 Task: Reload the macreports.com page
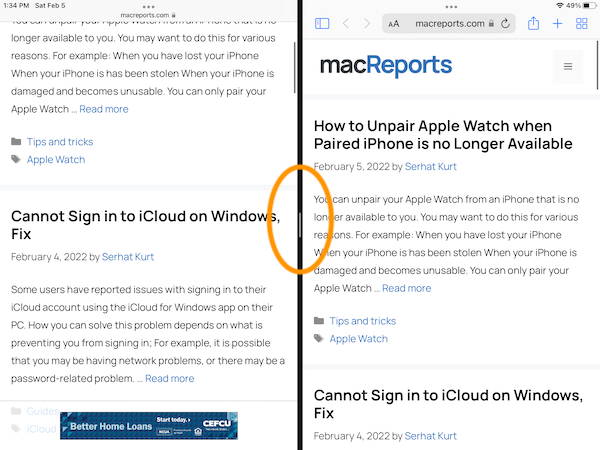(x=505, y=24)
